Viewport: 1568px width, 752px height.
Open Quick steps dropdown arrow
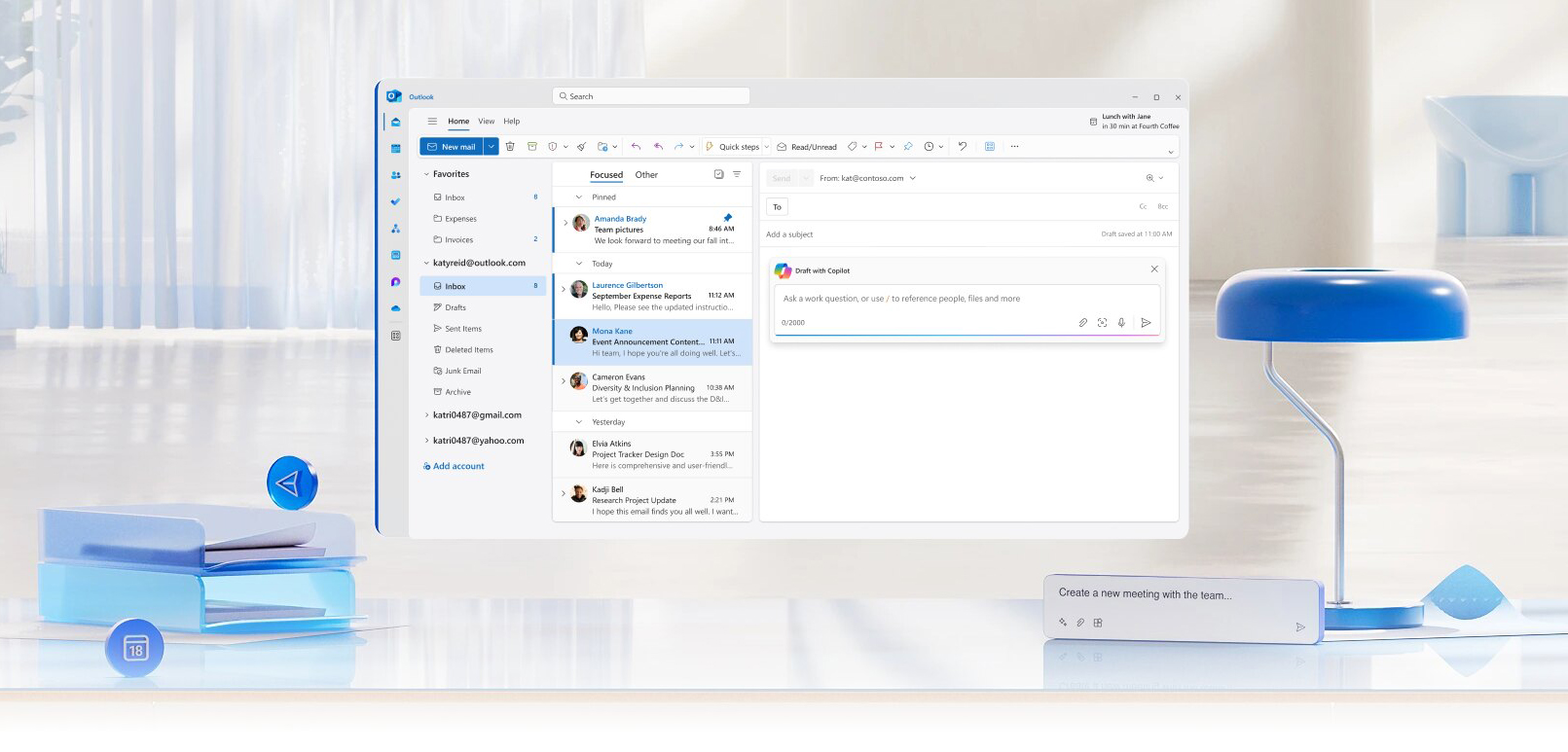766,147
